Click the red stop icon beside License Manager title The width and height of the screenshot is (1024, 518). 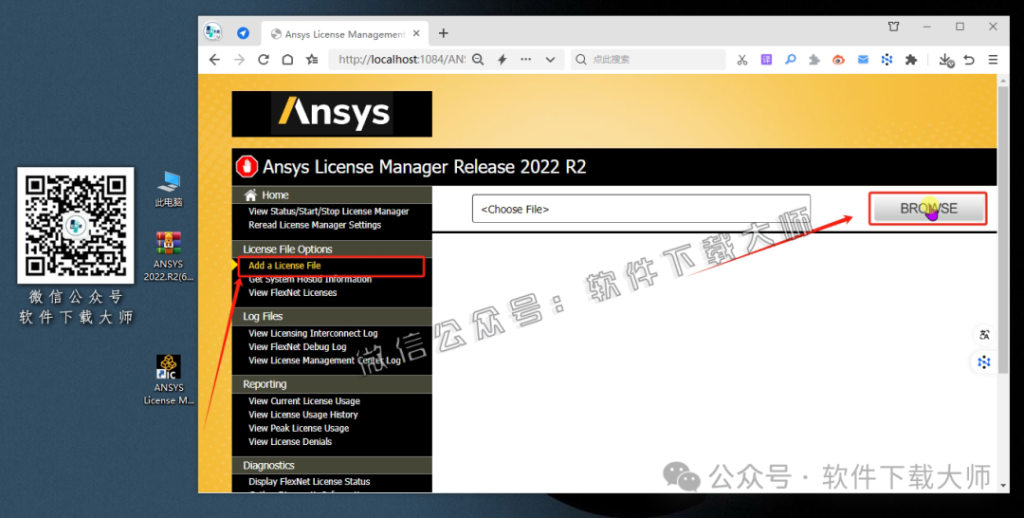point(247,167)
